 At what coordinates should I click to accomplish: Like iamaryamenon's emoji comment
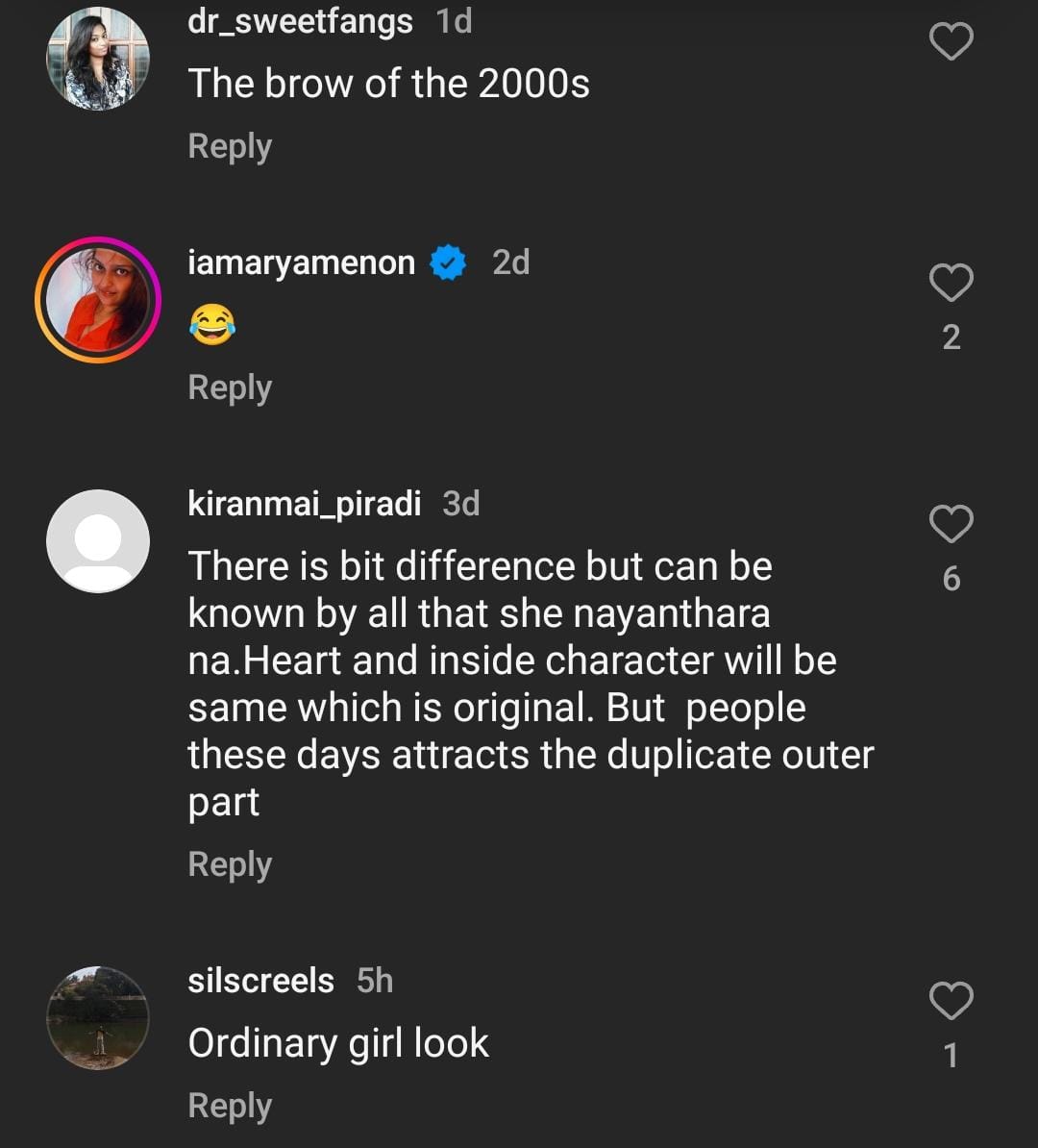coord(951,283)
